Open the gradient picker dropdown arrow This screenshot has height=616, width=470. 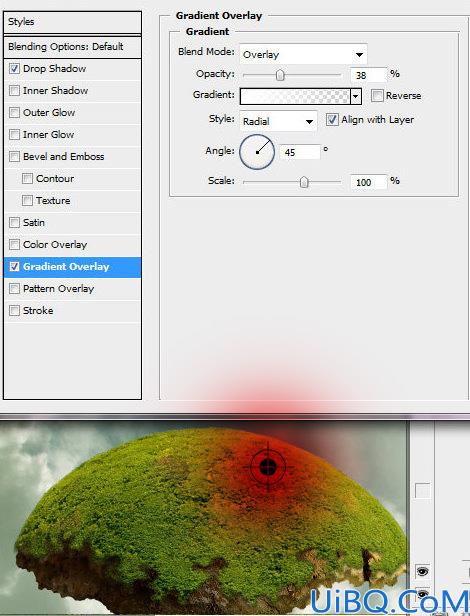[x=356, y=96]
